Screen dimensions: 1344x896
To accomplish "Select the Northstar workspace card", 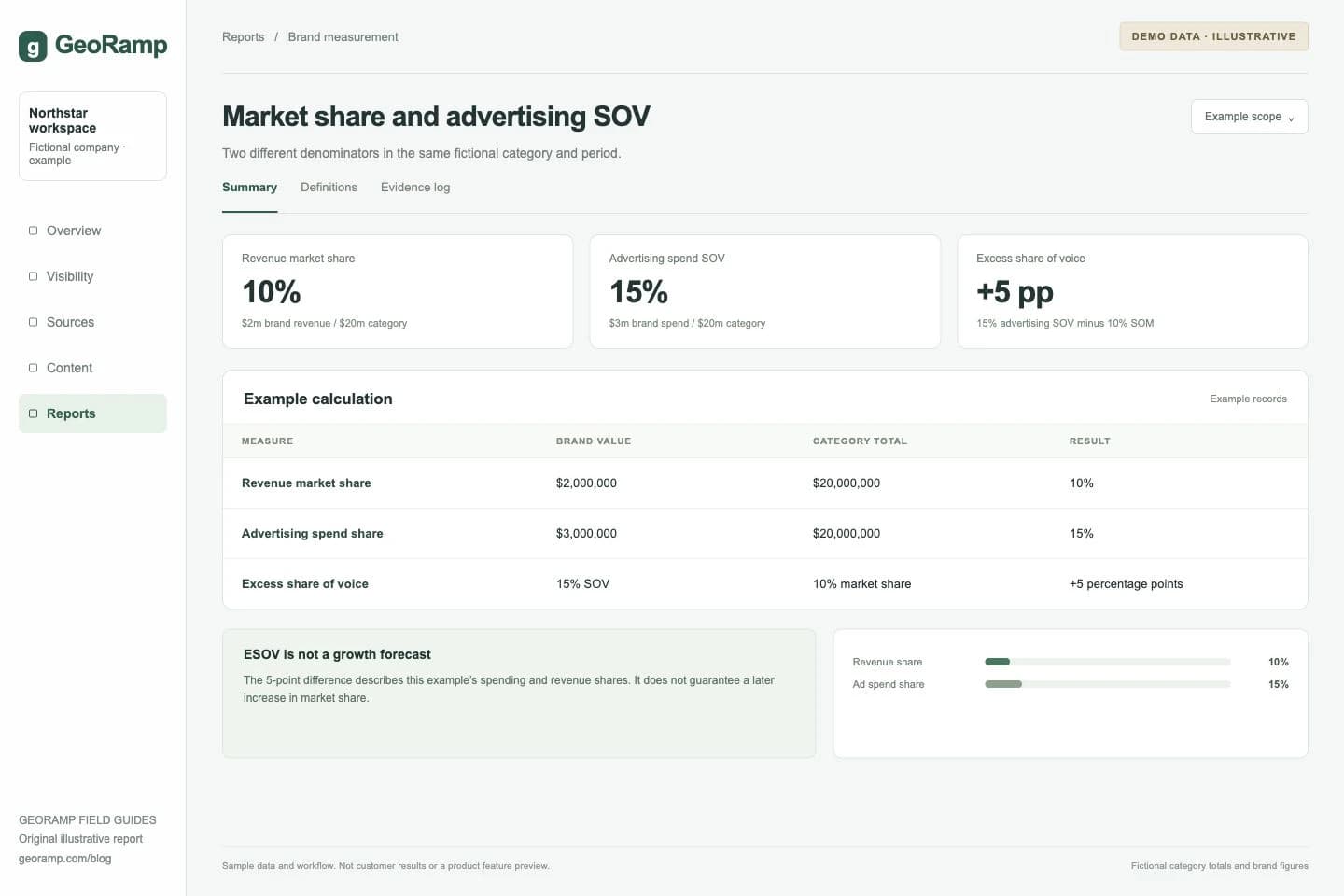I will click(x=92, y=136).
